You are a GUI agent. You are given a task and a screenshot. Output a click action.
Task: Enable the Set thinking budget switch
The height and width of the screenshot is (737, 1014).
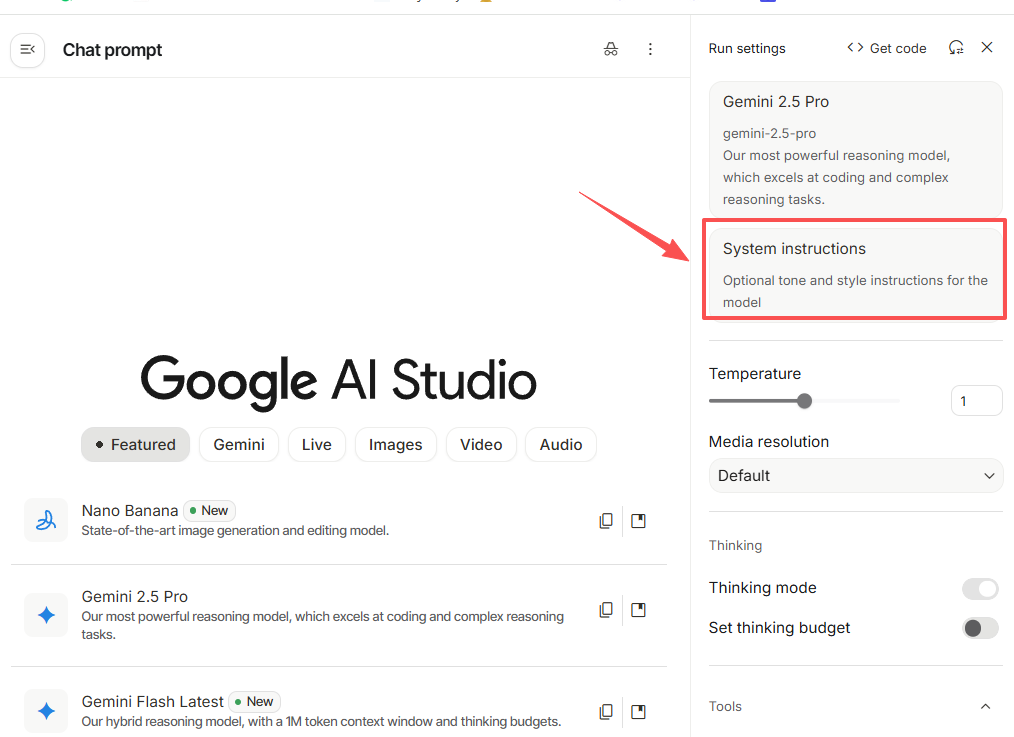click(980, 628)
